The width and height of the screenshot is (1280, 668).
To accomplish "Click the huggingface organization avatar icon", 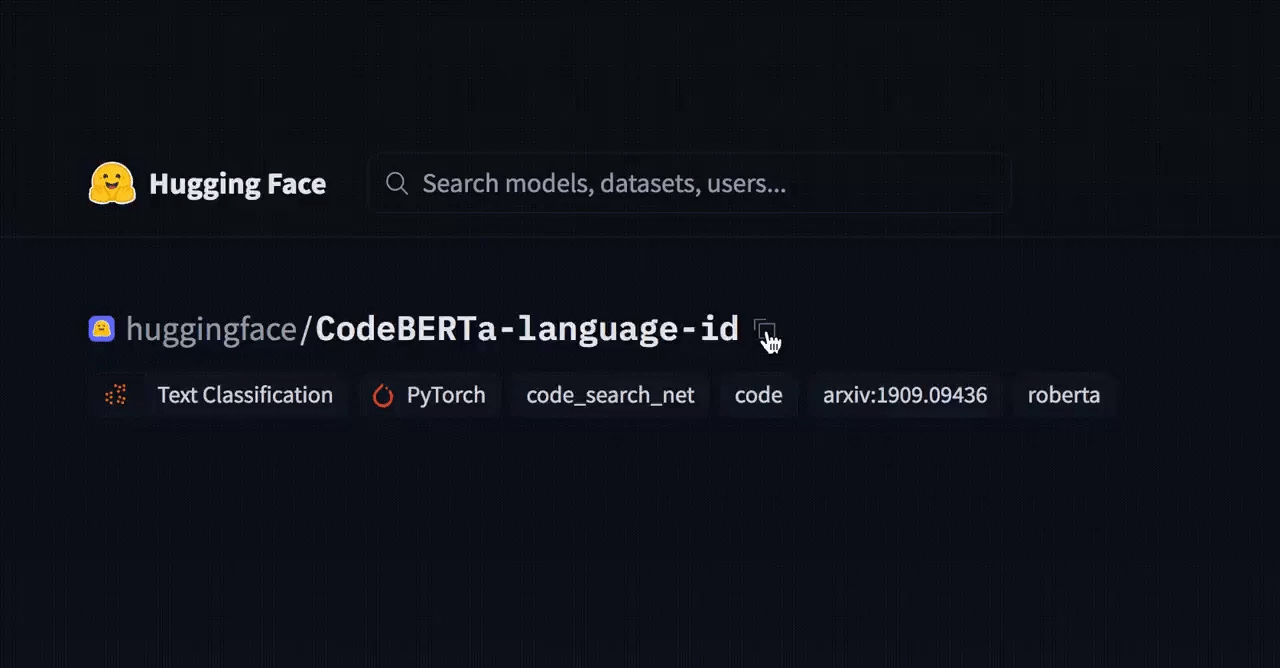I will coord(102,329).
